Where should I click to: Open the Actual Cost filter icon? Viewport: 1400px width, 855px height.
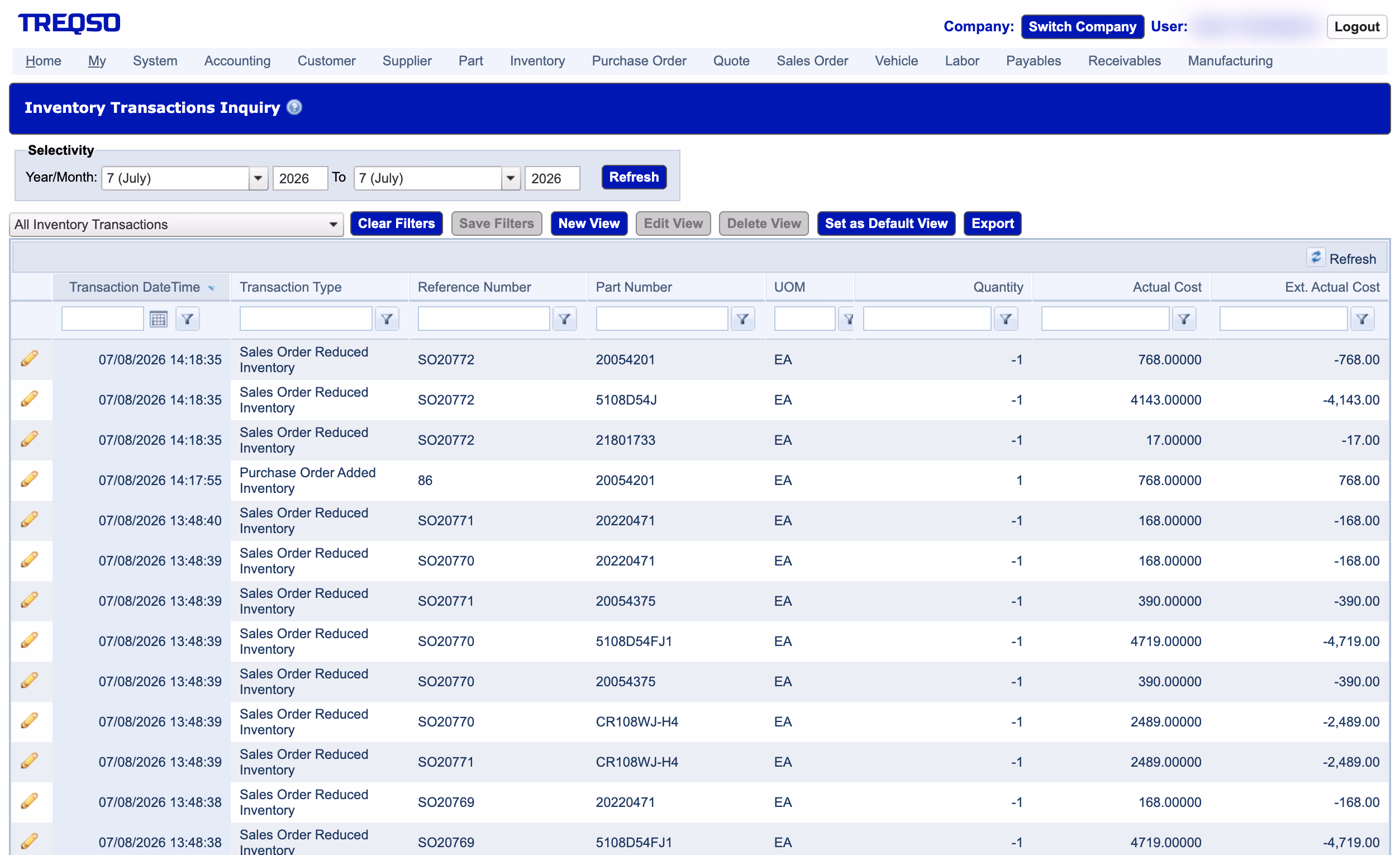[1184, 319]
